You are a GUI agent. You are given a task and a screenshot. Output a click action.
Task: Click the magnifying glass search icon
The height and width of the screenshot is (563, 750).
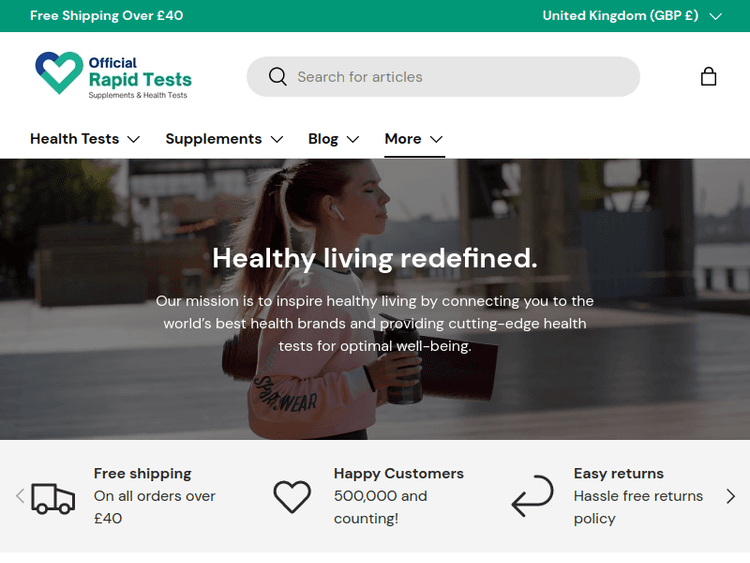click(278, 77)
